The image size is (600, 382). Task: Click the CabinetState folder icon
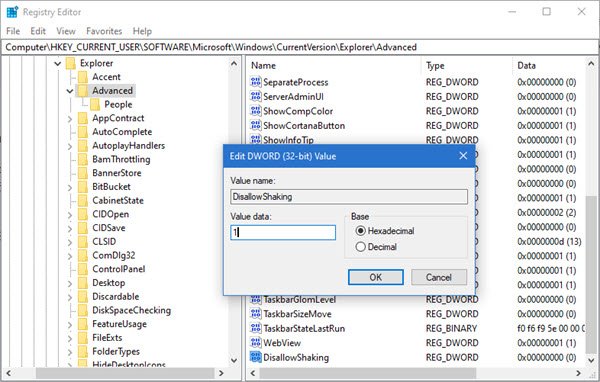pos(83,201)
